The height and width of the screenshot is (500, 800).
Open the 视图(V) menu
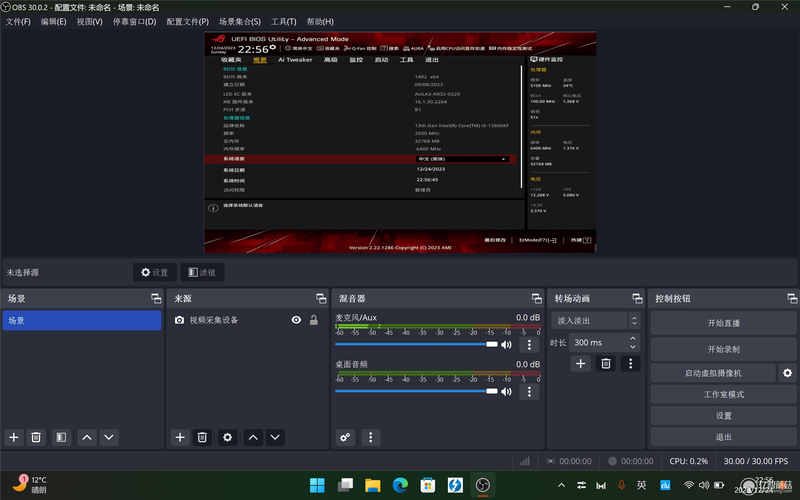click(90, 21)
